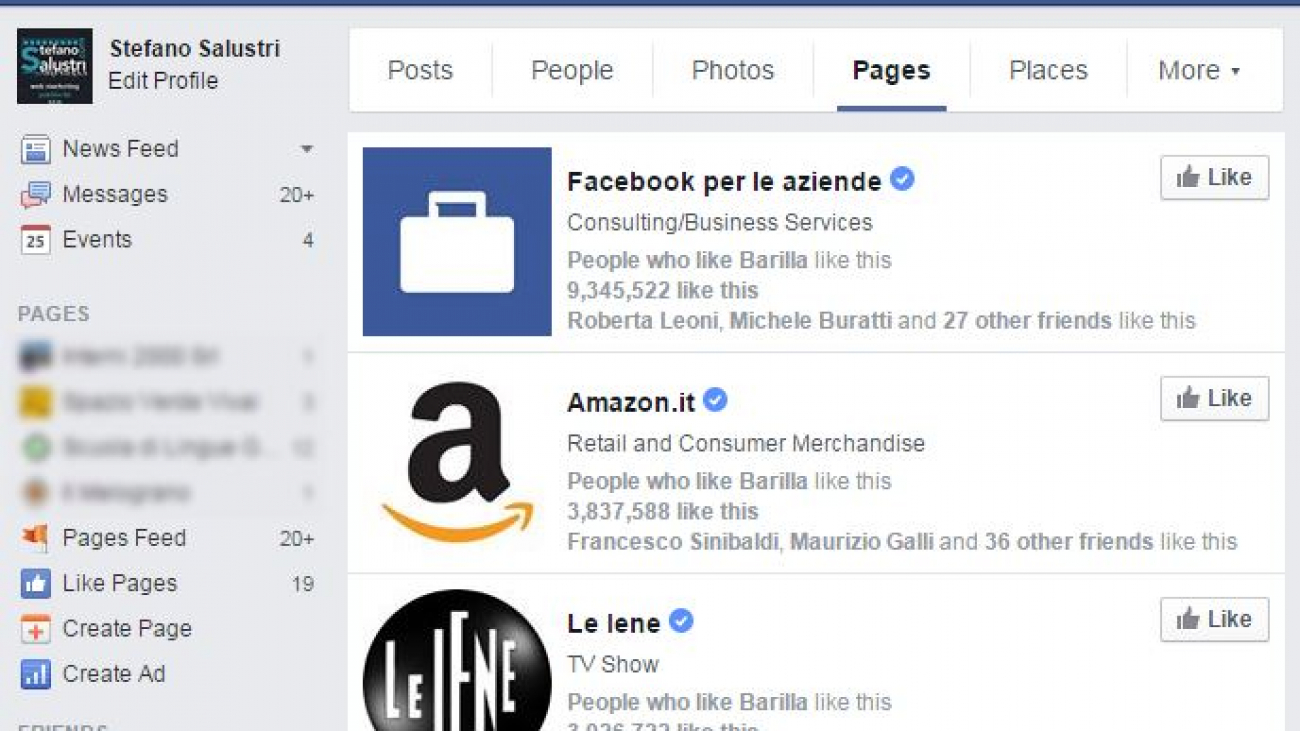Open the Messages icon in sidebar
1300x731 pixels.
pos(35,194)
